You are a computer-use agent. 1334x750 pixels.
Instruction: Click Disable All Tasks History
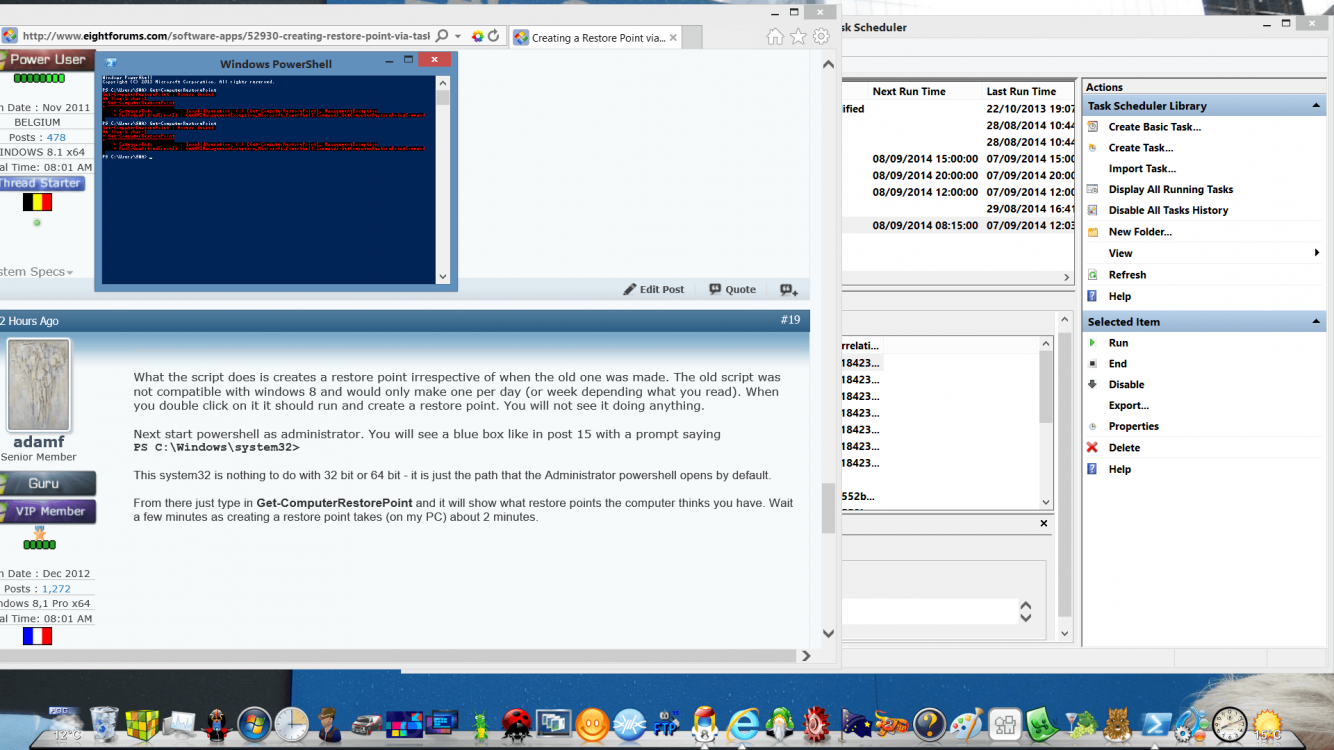1168,211
